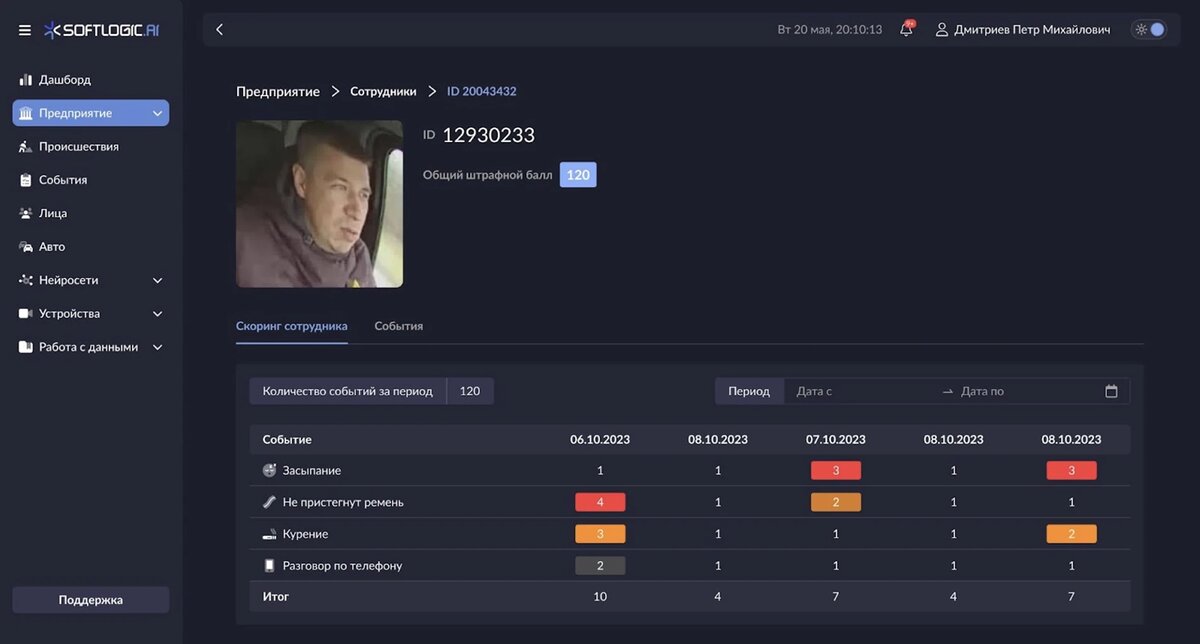This screenshot has width=1200, height=644.
Task: Click the user profile icon
Action: pyautogui.click(x=941, y=30)
